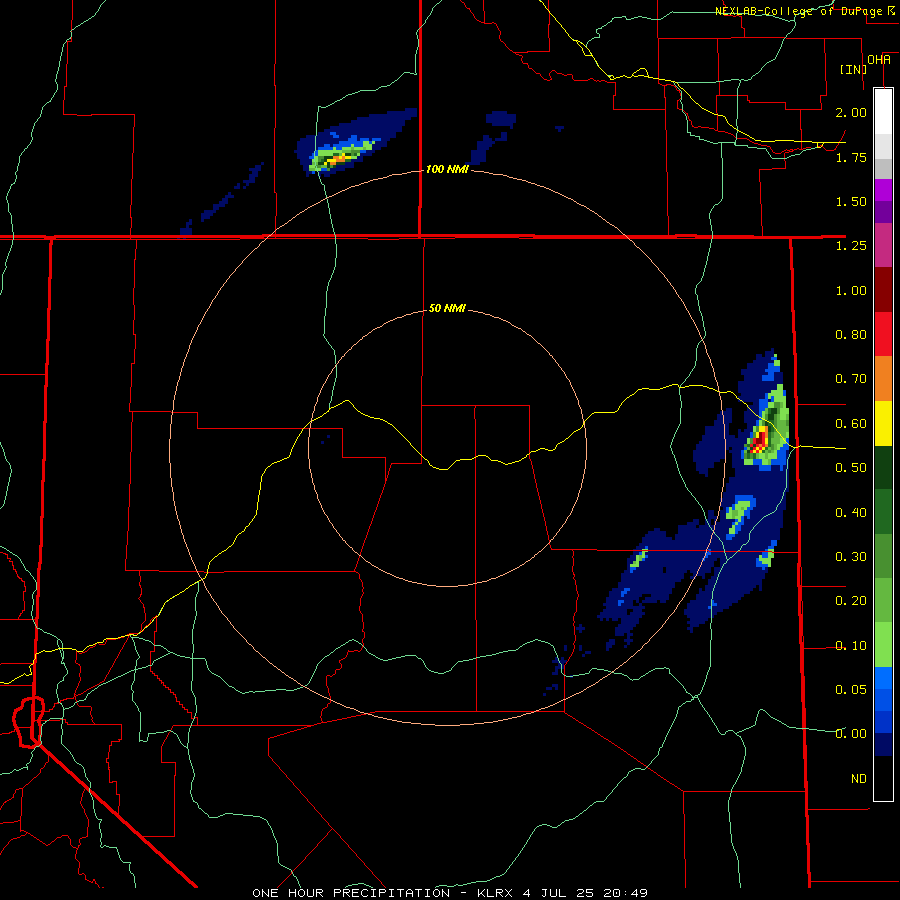Image resolution: width=900 pixels, height=900 pixels.
Task: Click the ND legend label
Action: tap(859, 779)
